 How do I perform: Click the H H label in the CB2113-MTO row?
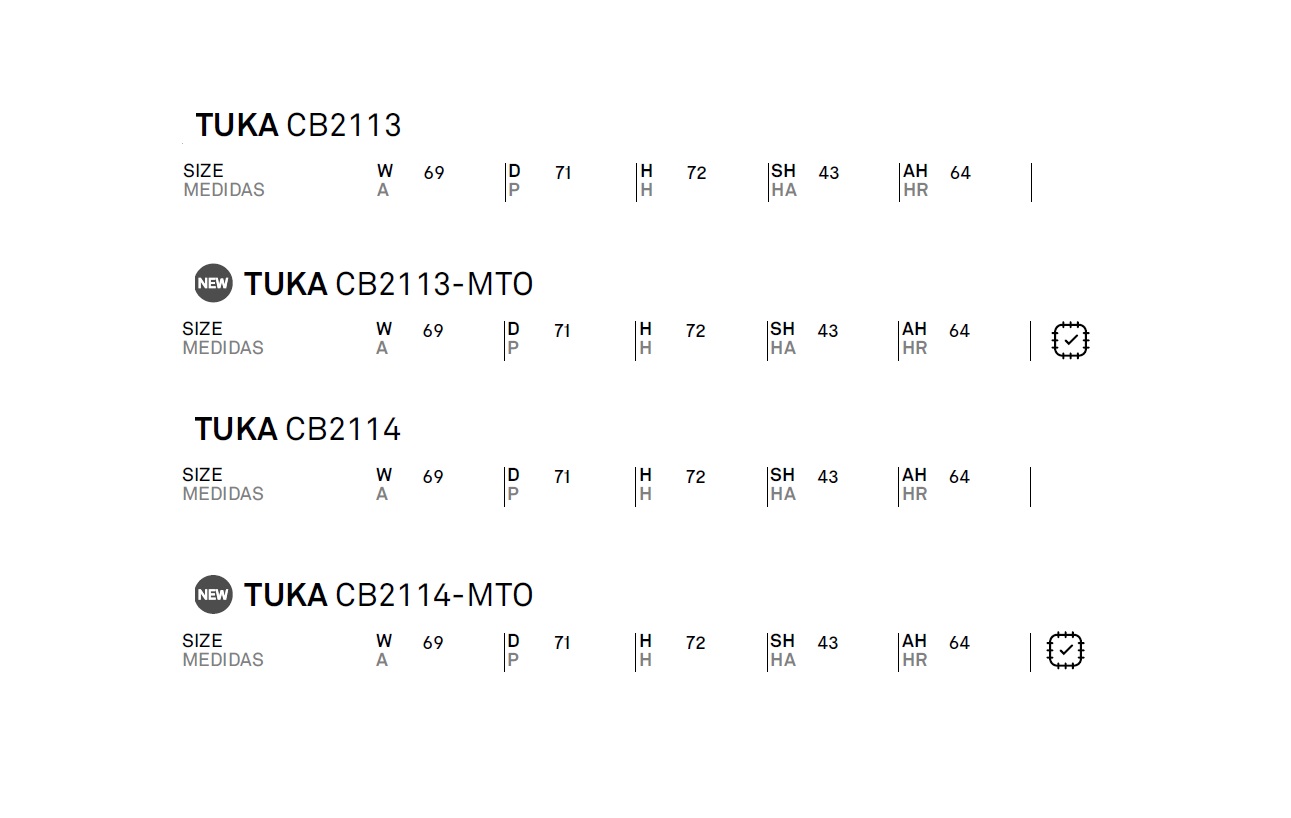646,338
